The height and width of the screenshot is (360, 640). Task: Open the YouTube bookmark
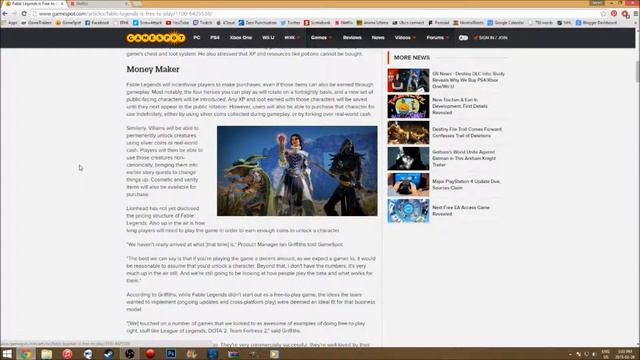[x=178, y=23]
